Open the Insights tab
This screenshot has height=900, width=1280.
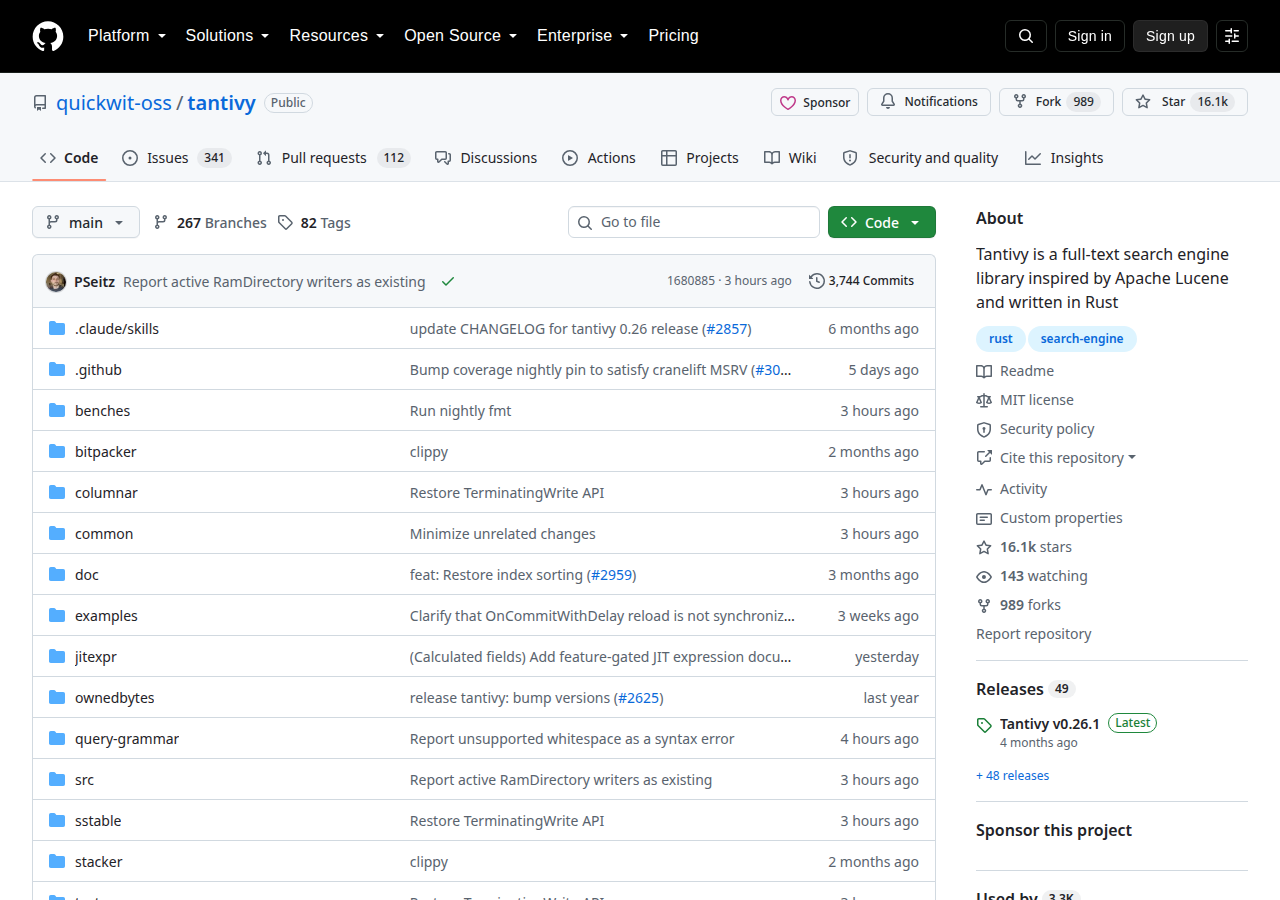pos(1064,158)
